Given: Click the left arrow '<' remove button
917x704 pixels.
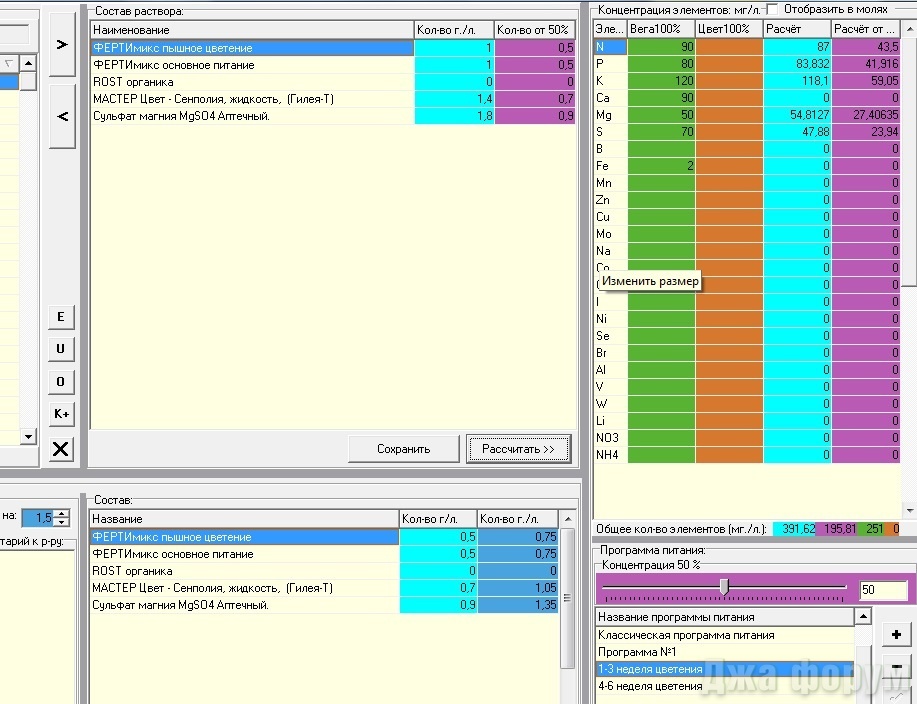Looking at the screenshot, I should tap(62, 117).
